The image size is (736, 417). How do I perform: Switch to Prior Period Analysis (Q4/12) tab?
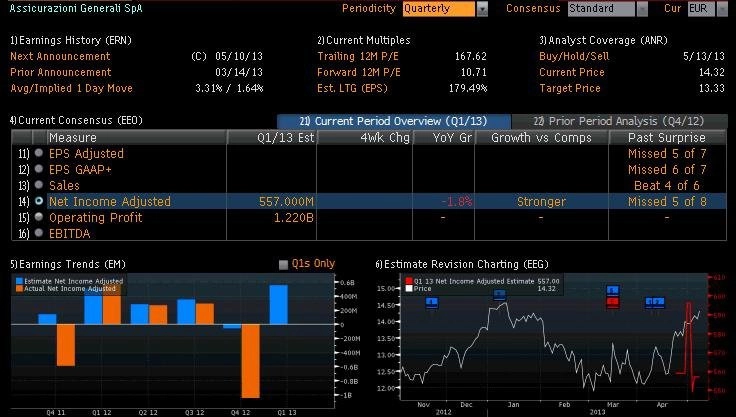pos(619,121)
